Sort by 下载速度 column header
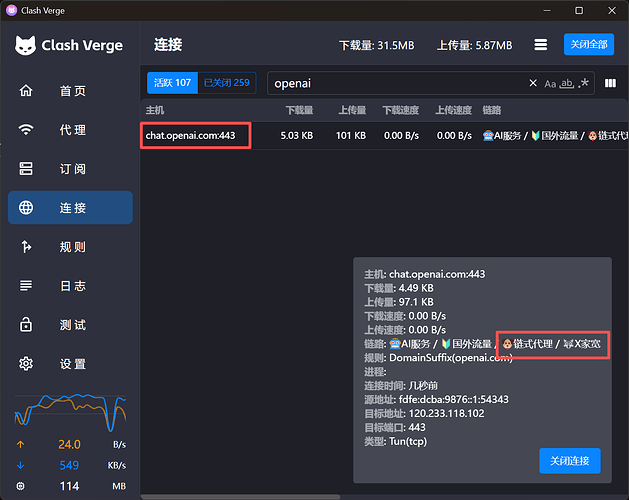This screenshot has height=500, width=629. click(x=400, y=110)
